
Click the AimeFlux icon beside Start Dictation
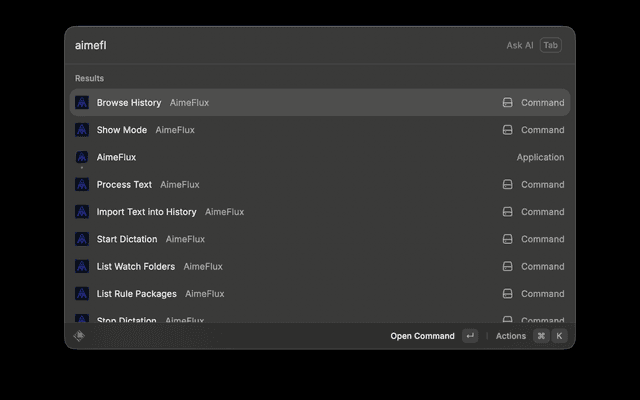point(82,239)
